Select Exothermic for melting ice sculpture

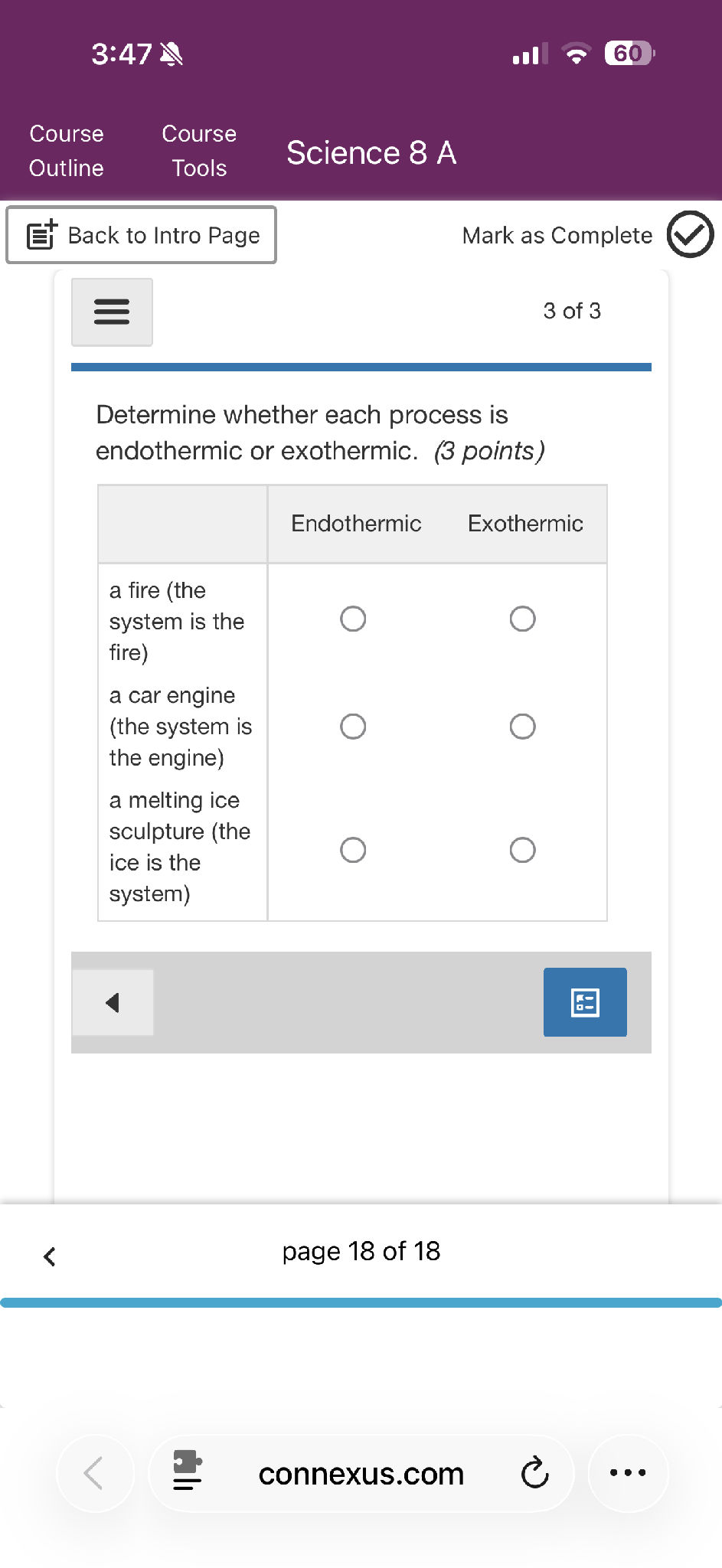coord(522,850)
